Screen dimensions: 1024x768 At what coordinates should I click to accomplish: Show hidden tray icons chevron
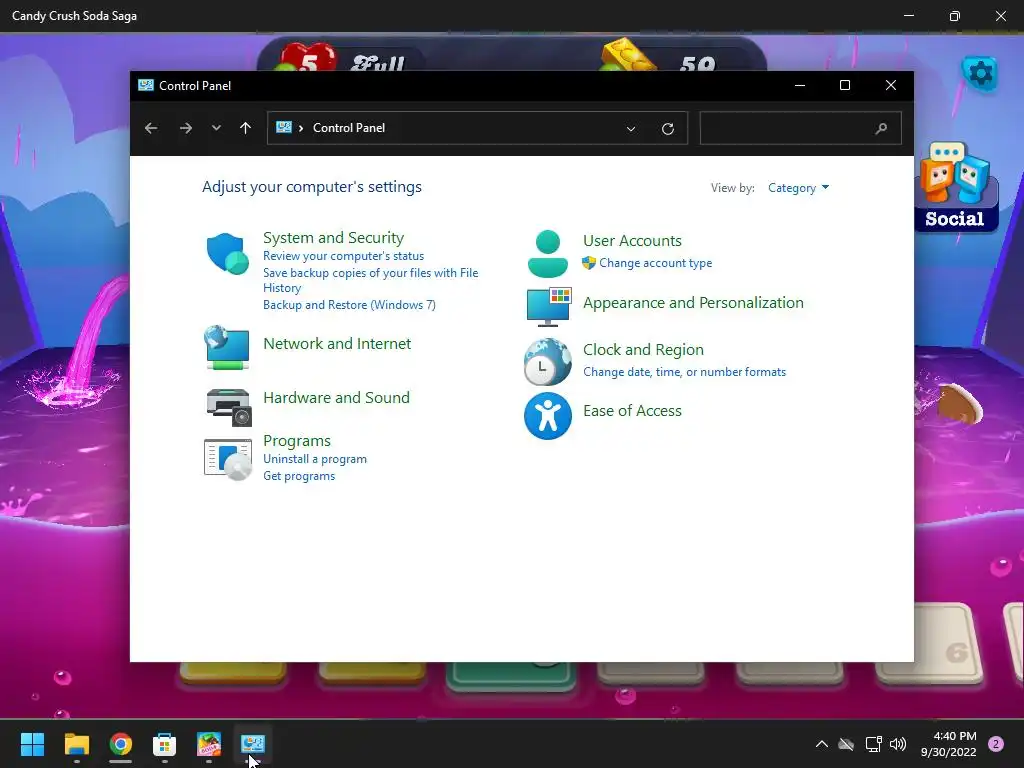pyautogui.click(x=822, y=744)
